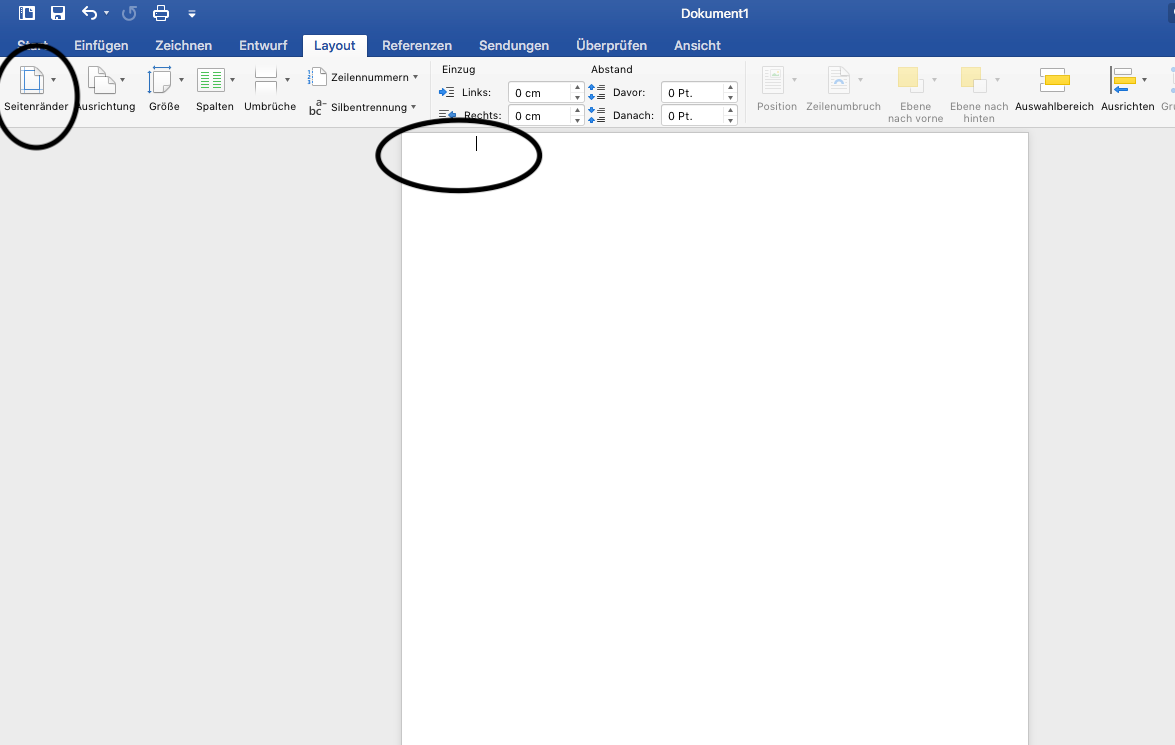Viewport: 1175px width, 745px height.
Task: Click the Spalten columns icon
Action: click(211, 80)
